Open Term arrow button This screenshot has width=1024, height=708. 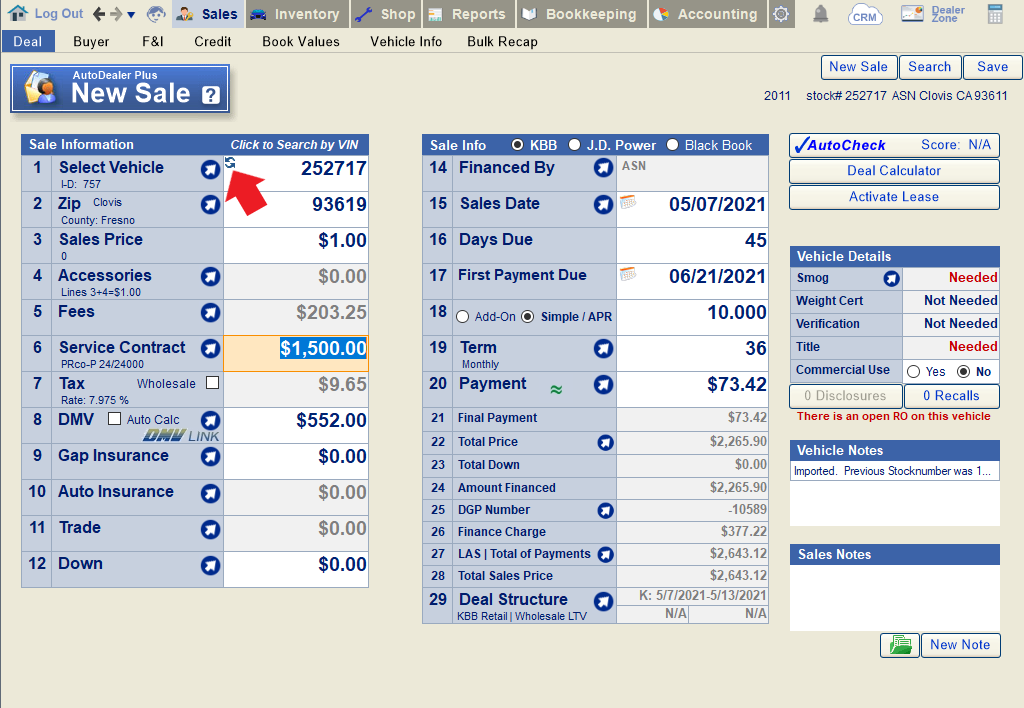click(x=603, y=349)
